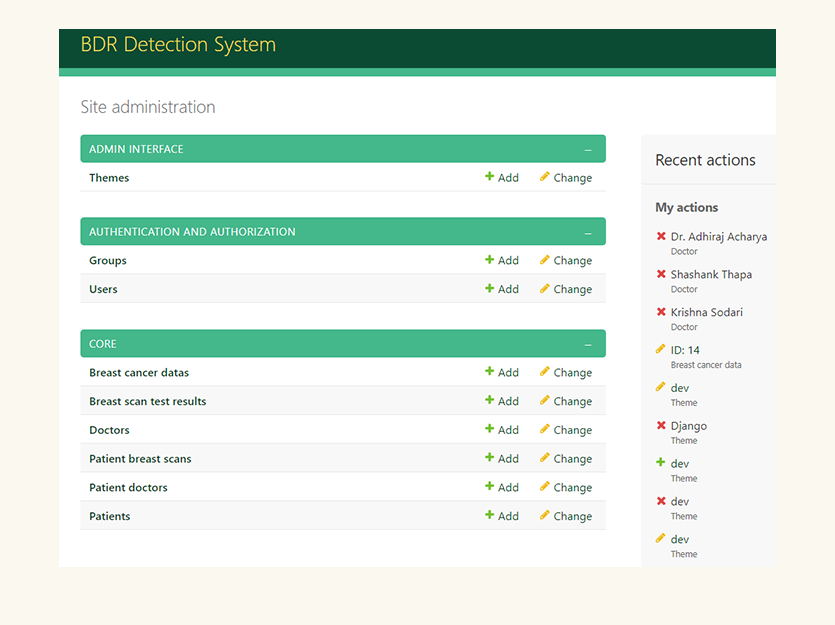Click the plus icon for Breast cancer datas
This screenshot has width=835, height=625.
[489, 371]
